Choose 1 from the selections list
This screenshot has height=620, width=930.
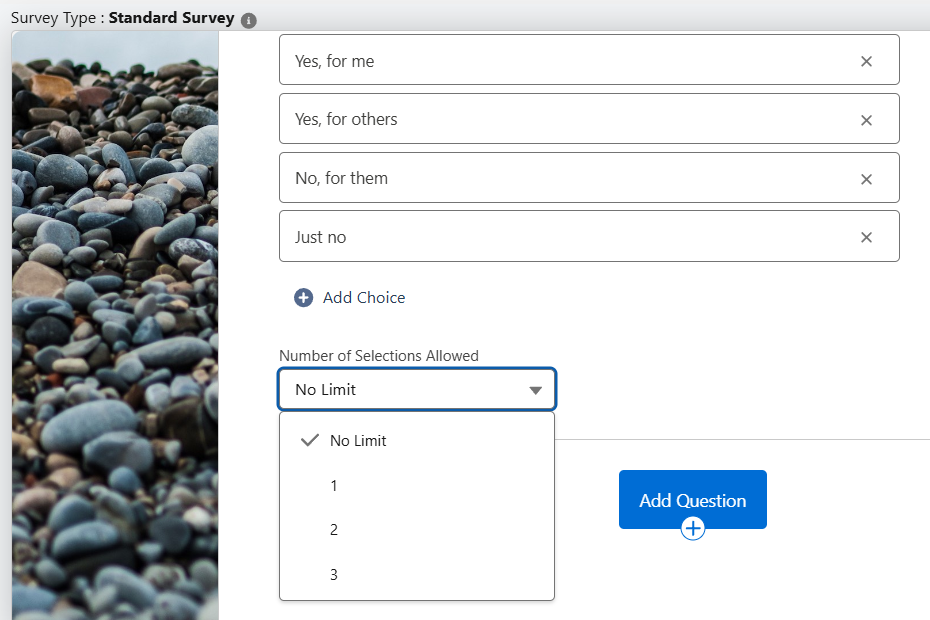(334, 486)
